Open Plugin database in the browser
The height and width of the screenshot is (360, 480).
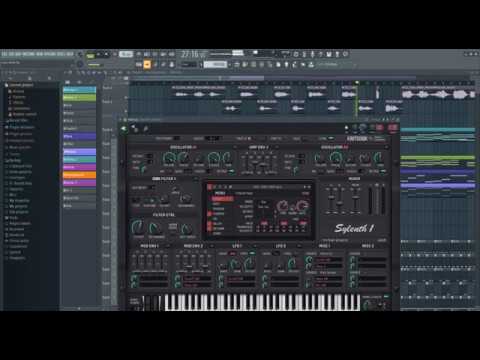pos(19,127)
